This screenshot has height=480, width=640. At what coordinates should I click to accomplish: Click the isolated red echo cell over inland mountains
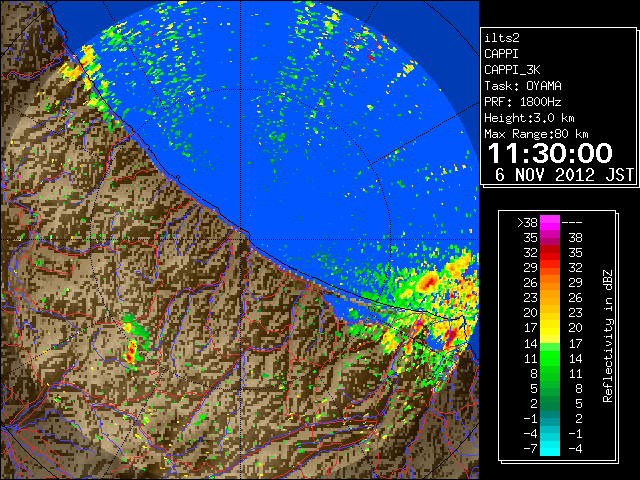[x=131, y=352]
